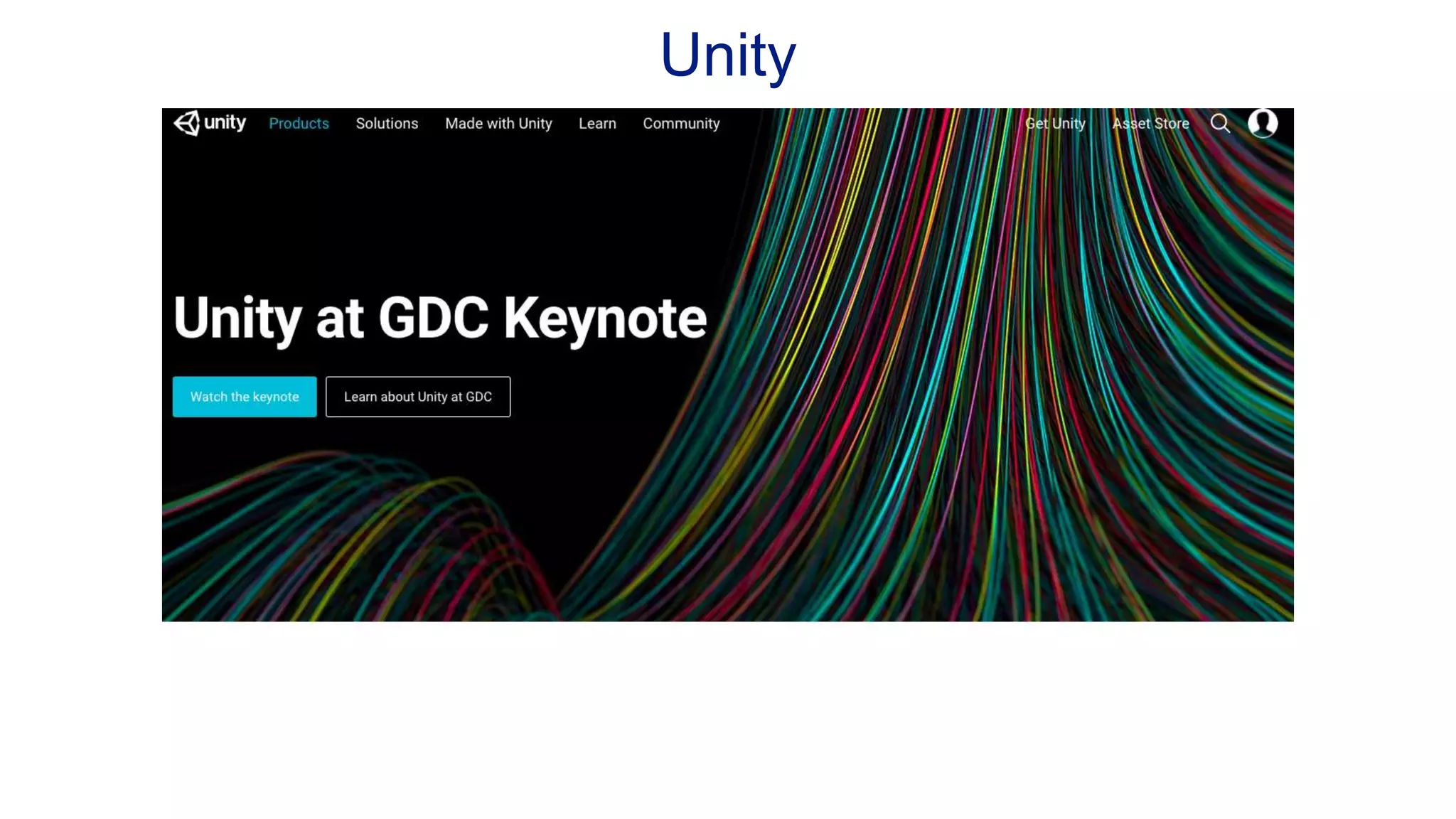Screen dimensions: 1456x819
Task: Click the Unity logo in the navbar
Action: 210,123
